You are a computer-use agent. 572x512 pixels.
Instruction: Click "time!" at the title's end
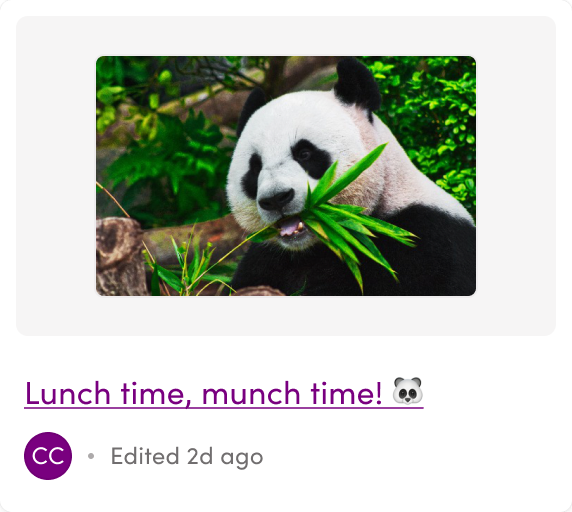[x=346, y=393]
